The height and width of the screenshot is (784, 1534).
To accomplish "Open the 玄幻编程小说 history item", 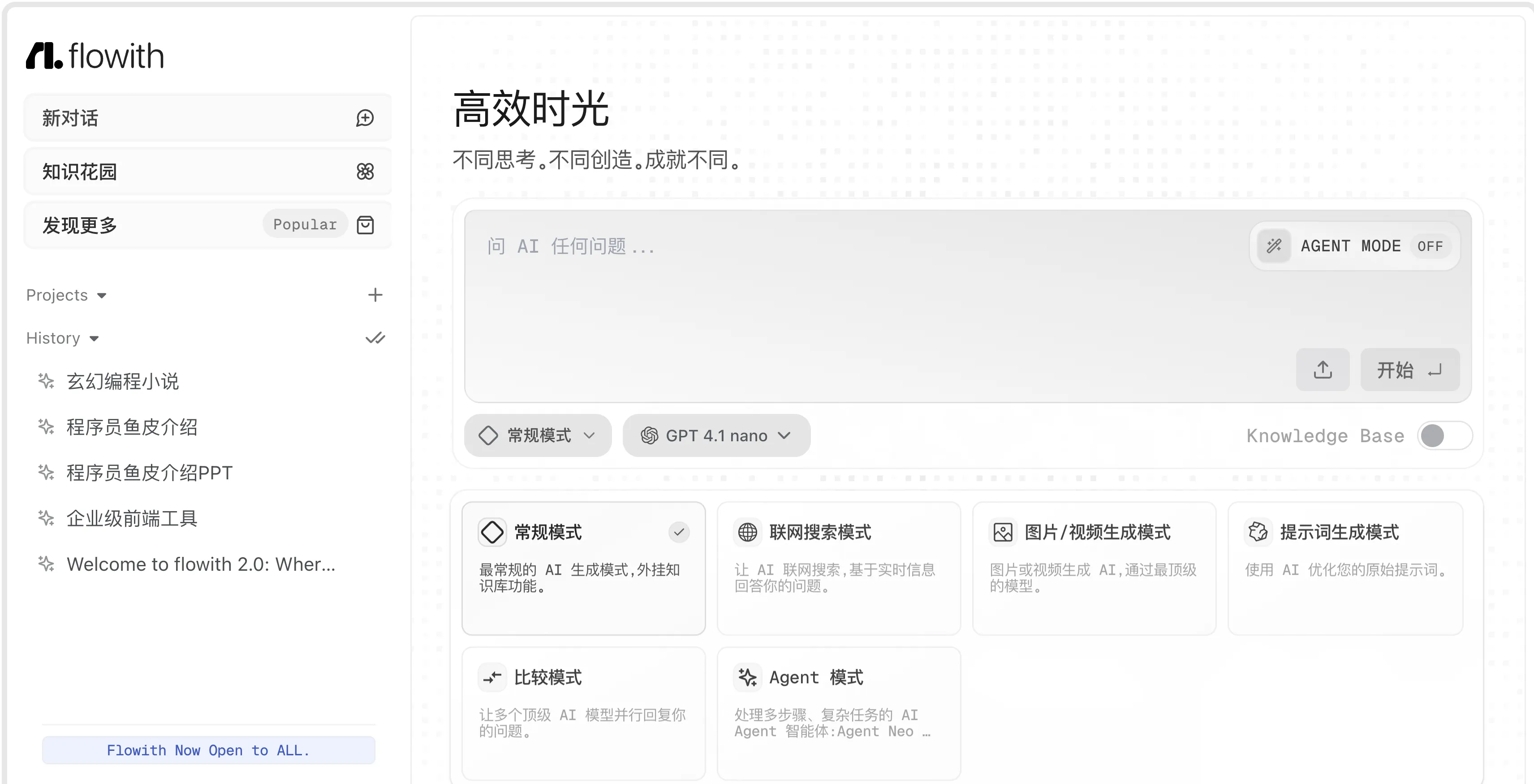I will (x=123, y=382).
